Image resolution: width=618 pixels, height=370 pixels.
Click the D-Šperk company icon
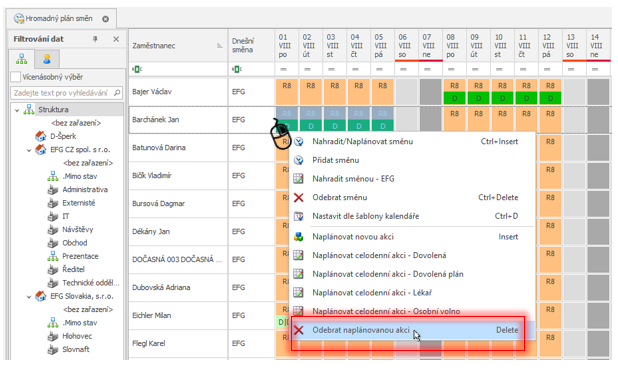41,136
